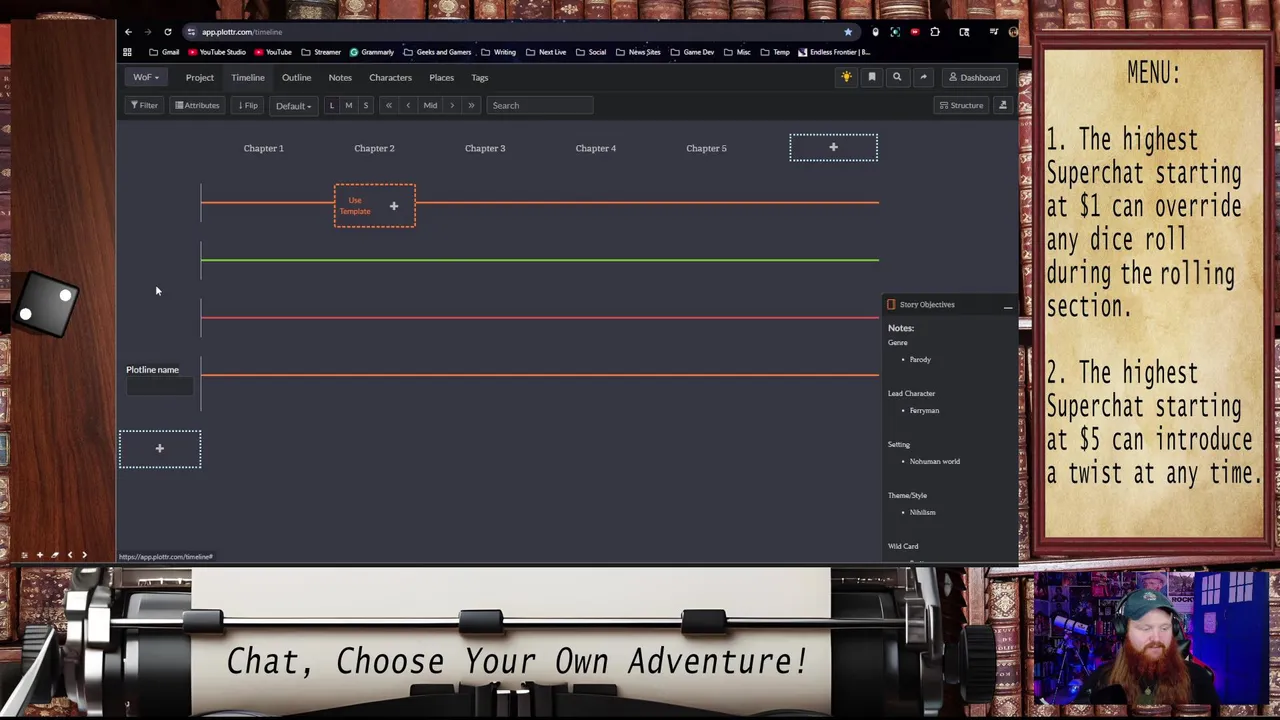Select the green plotline line
The height and width of the screenshot is (720, 1280).
coord(540,260)
